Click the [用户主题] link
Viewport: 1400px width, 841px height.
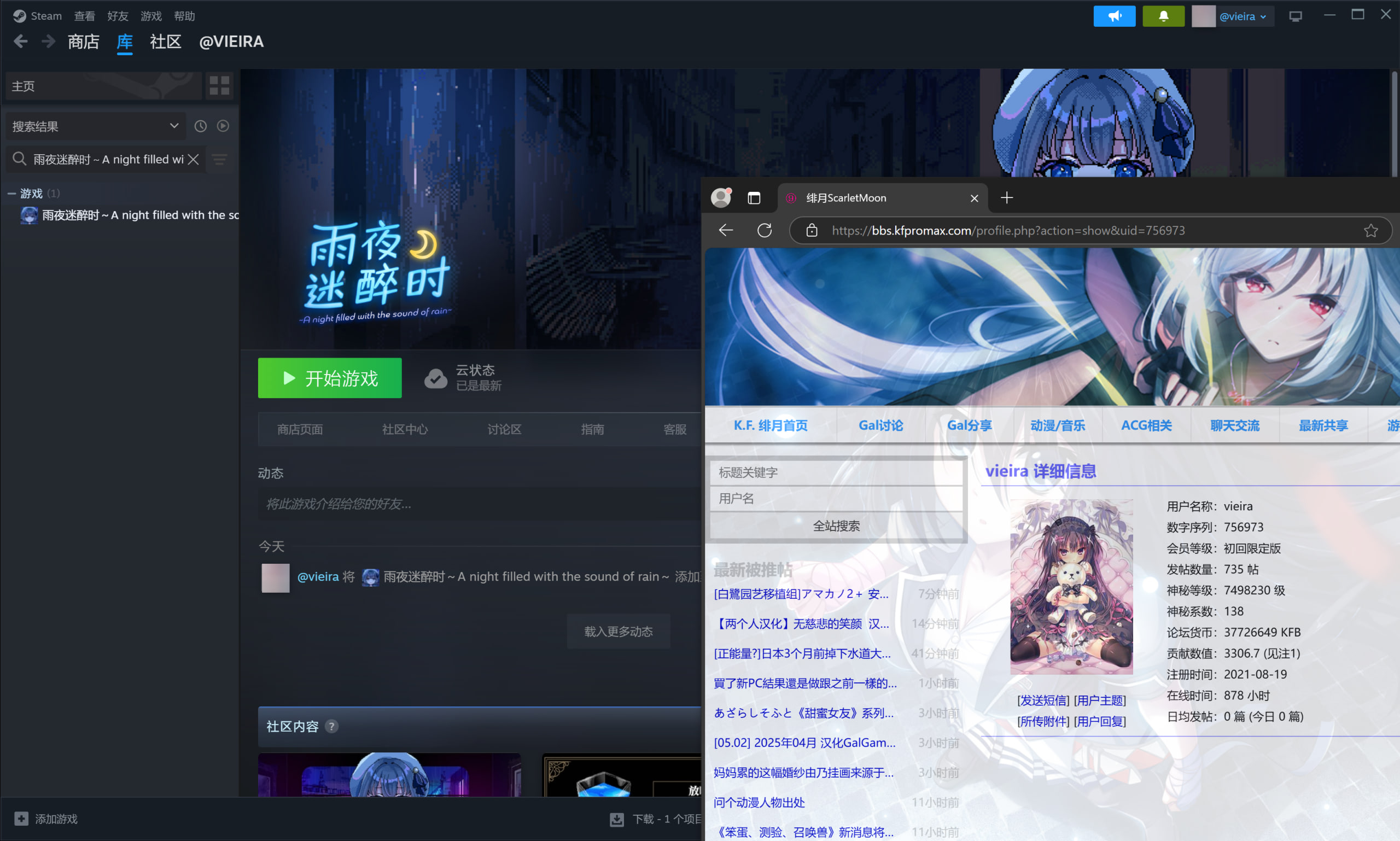tap(1100, 700)
